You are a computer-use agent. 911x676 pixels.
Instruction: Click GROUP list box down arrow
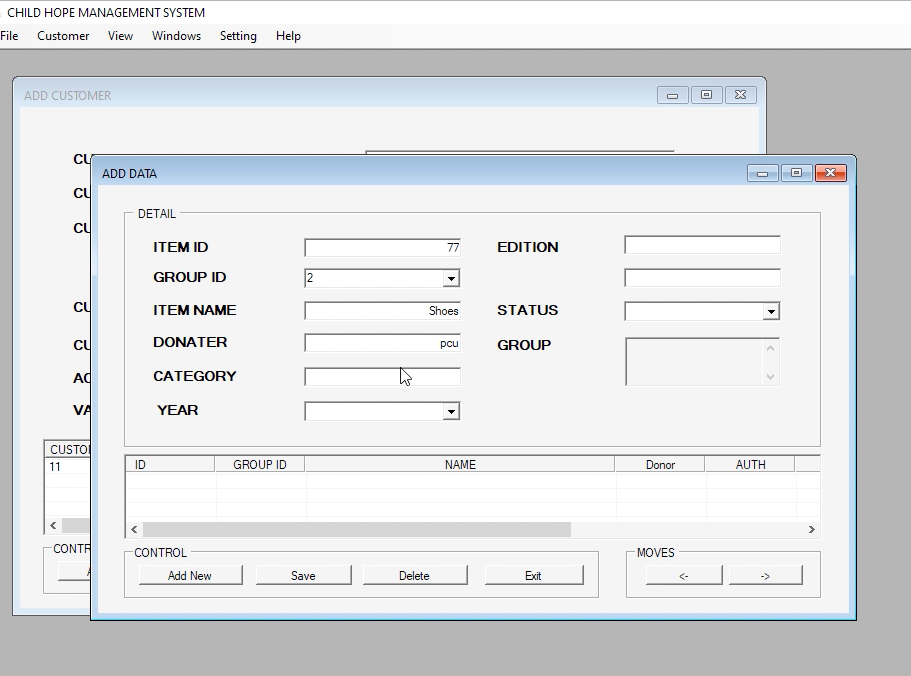[770, 377]
